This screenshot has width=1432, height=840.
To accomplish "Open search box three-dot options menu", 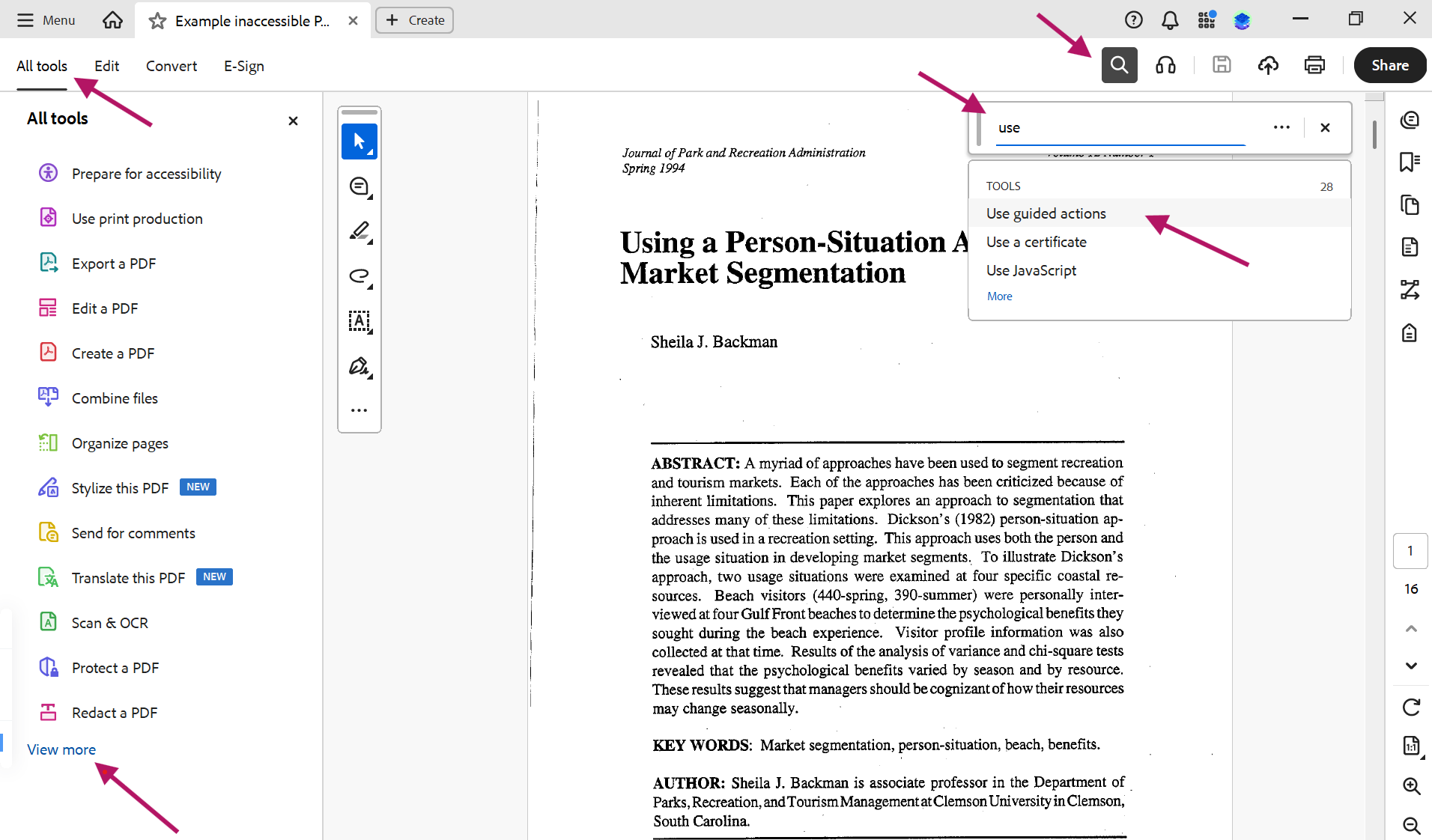I will coord(1281,127).
